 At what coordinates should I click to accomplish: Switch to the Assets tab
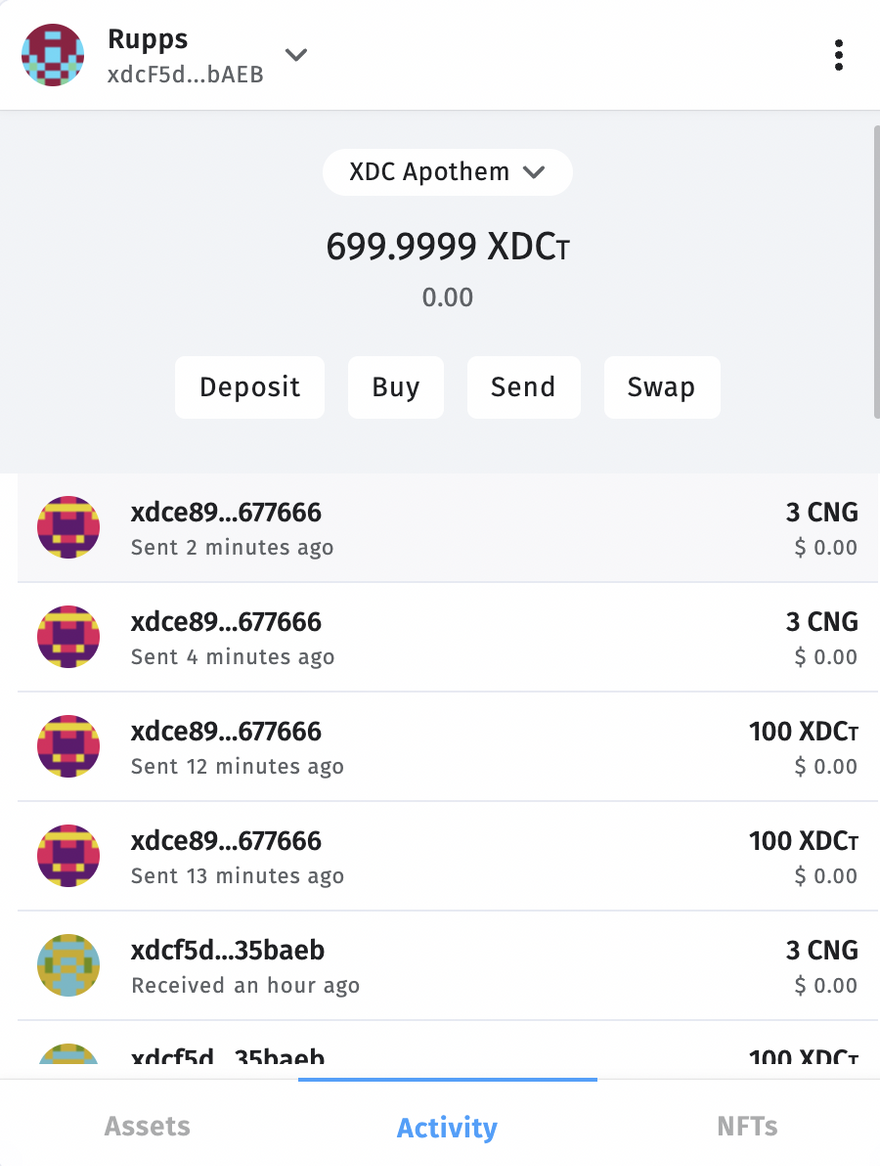[x=147, y=1127]
